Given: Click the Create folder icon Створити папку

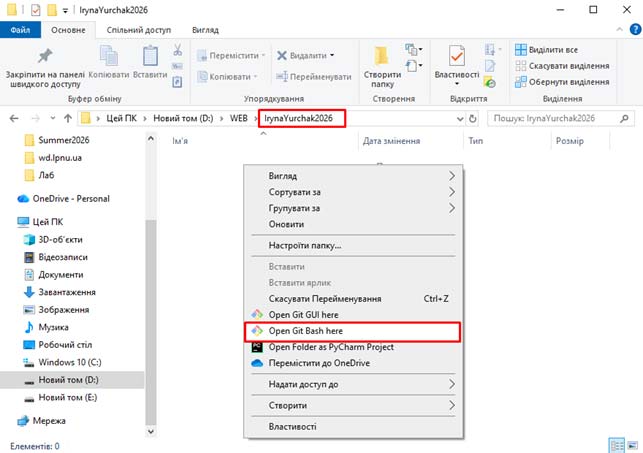Looking at the screenshot, I should (x=381, y=56).
